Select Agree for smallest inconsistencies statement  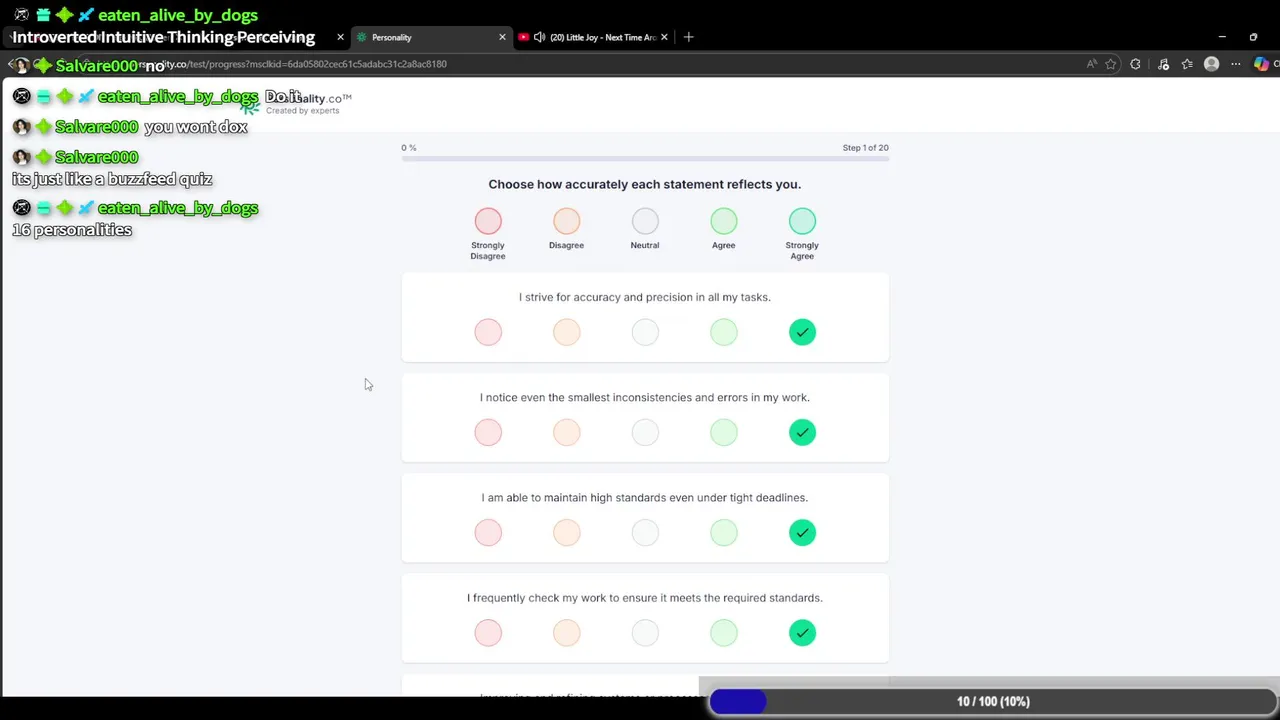click(723, 432)
